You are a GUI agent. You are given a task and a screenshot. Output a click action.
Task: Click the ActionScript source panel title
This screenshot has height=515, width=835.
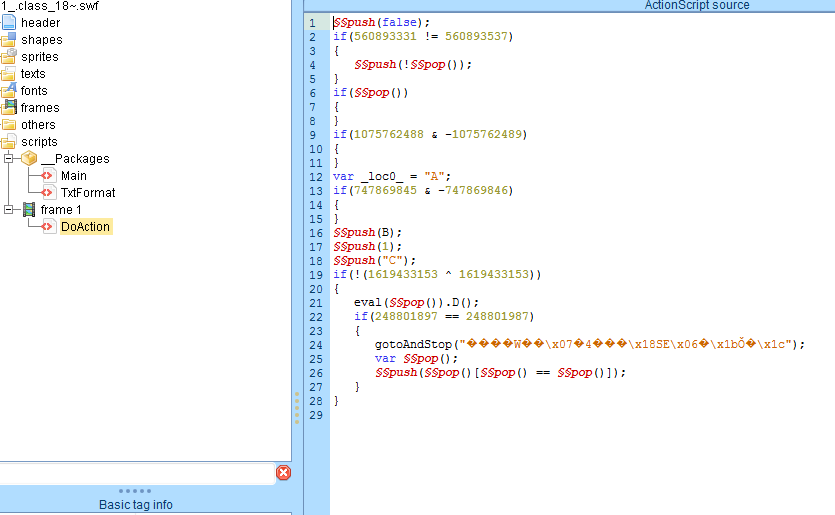tap(697, 5)
